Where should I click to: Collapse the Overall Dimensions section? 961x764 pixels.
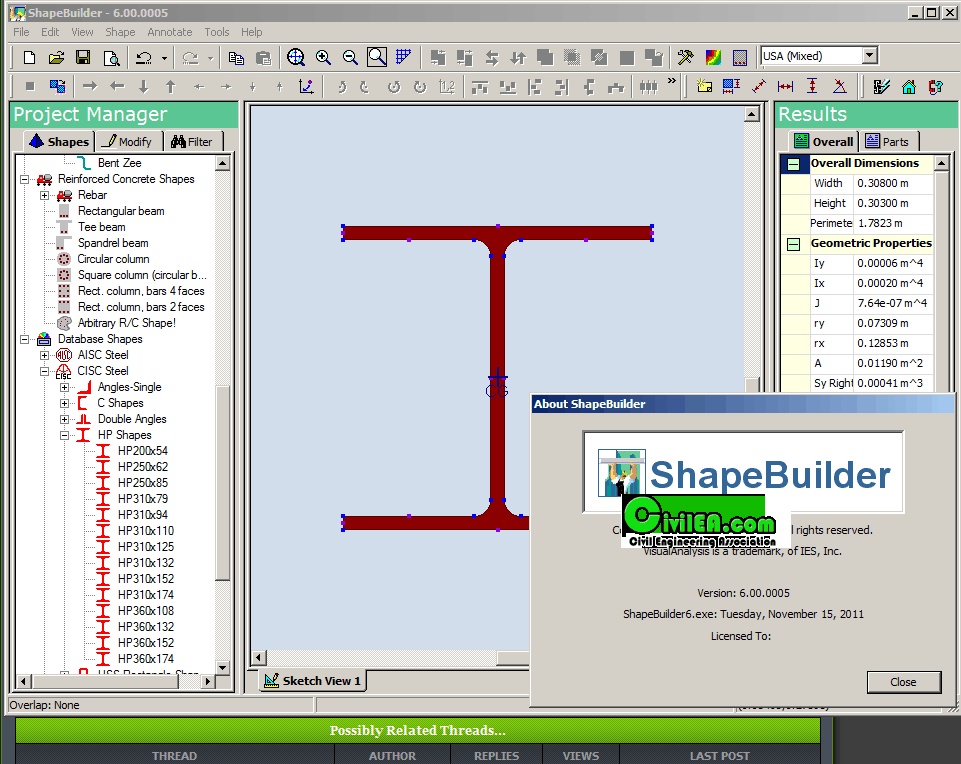tap(793, 164)
